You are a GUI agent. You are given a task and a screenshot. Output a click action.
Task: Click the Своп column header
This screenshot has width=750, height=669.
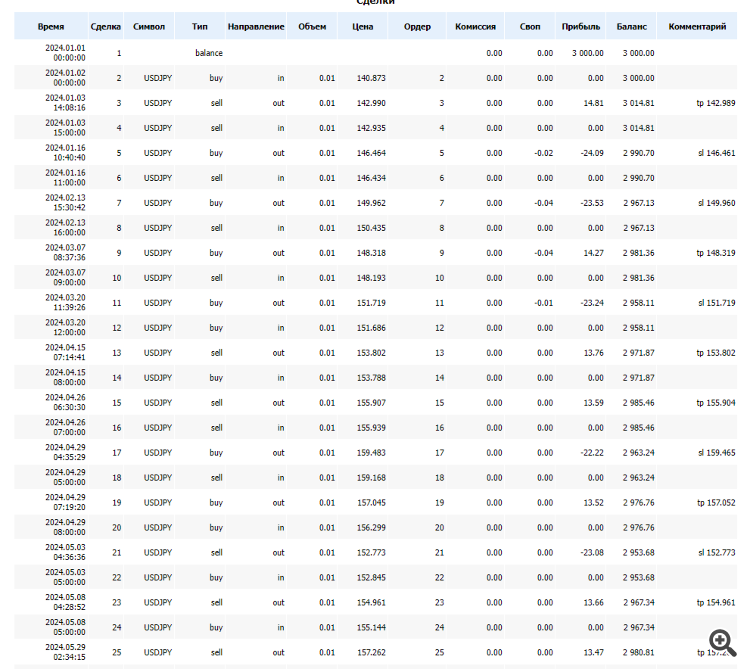[530, 27]
